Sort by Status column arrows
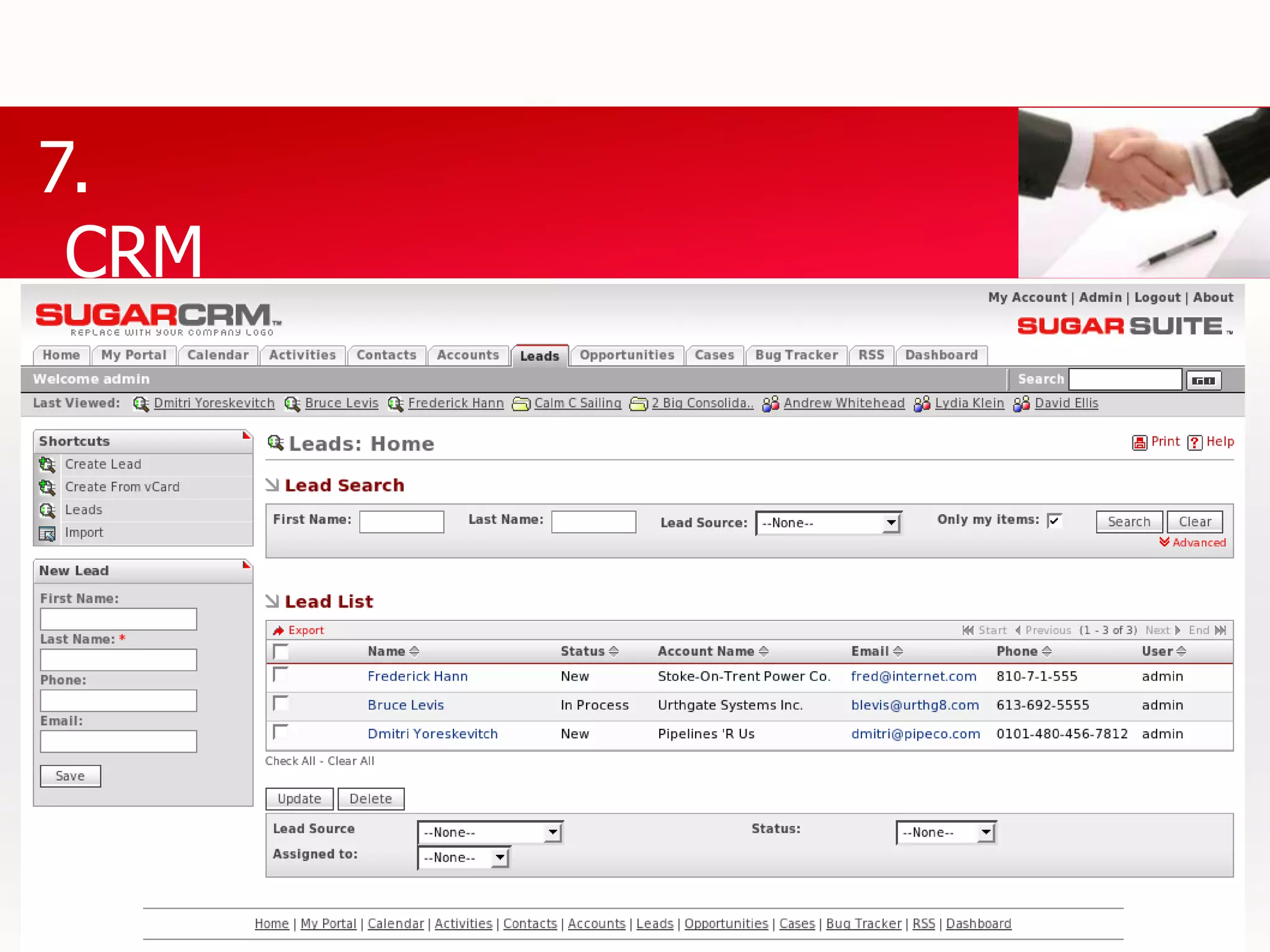Image resolution: width=1270 pixels, height=952 pixels. point(614,651)
